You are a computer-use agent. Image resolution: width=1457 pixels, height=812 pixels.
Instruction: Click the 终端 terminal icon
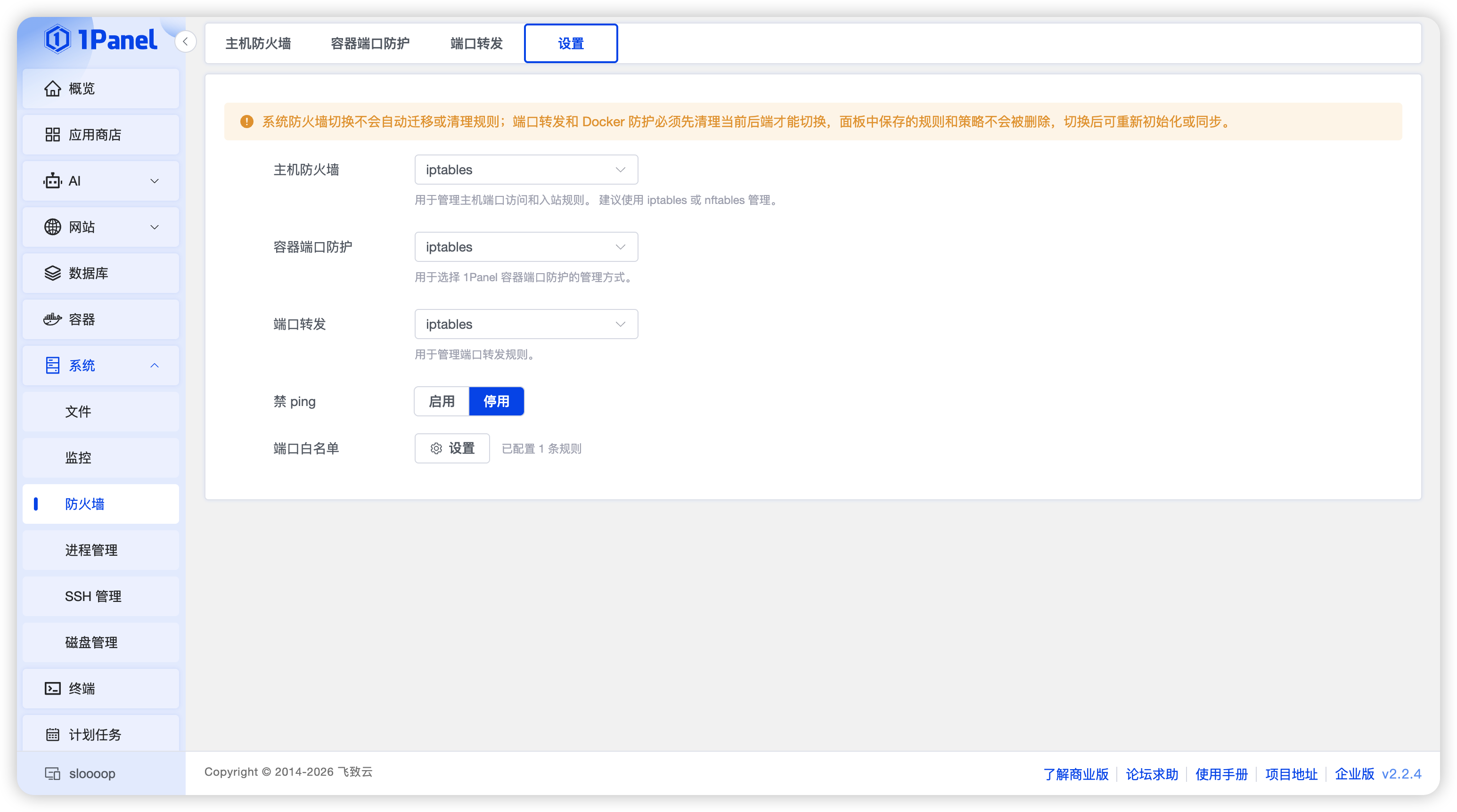[x=53, y=688]
